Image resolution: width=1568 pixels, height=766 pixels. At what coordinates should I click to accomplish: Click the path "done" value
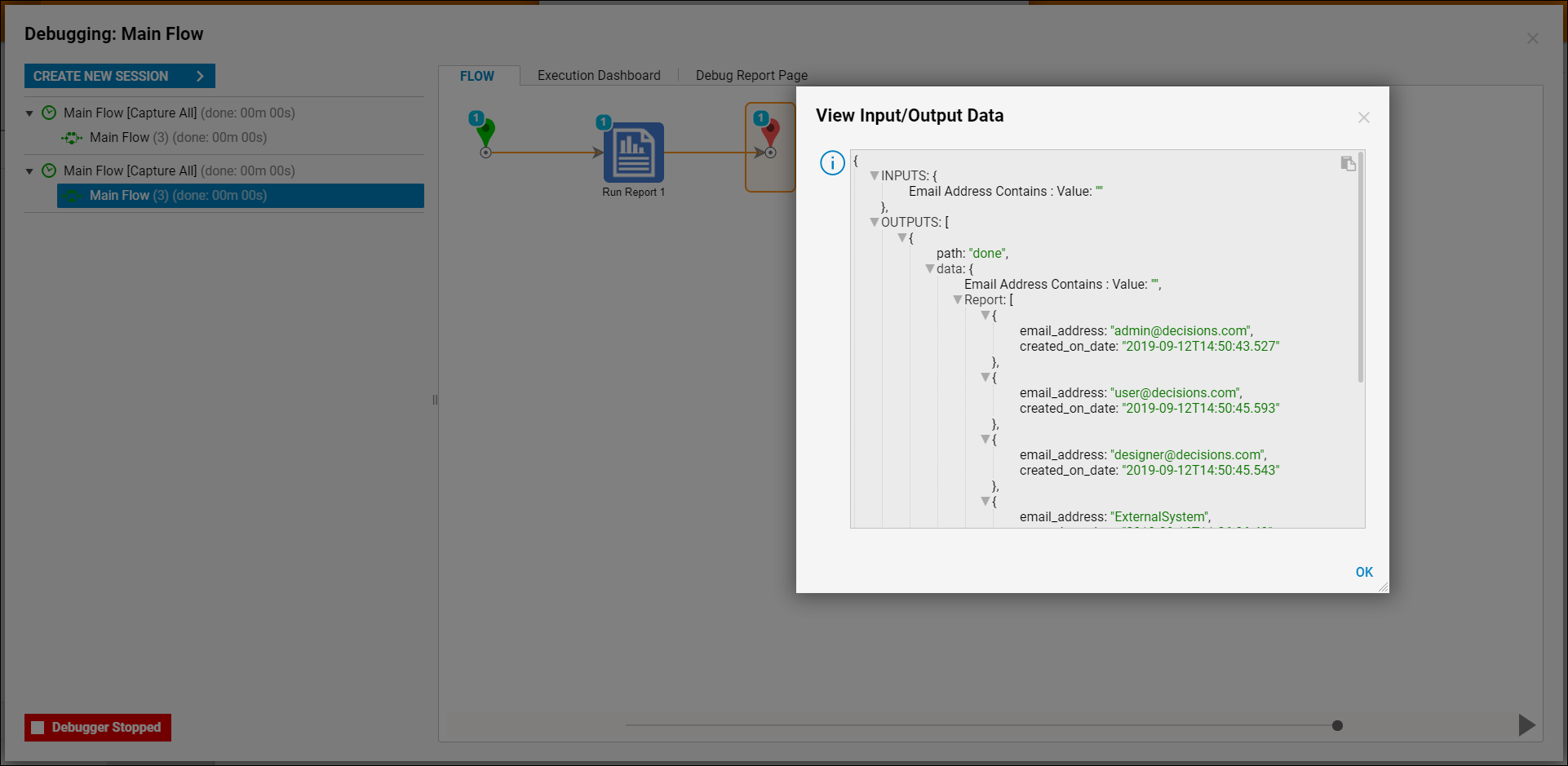pyautogui.click(x=987, y=253)
